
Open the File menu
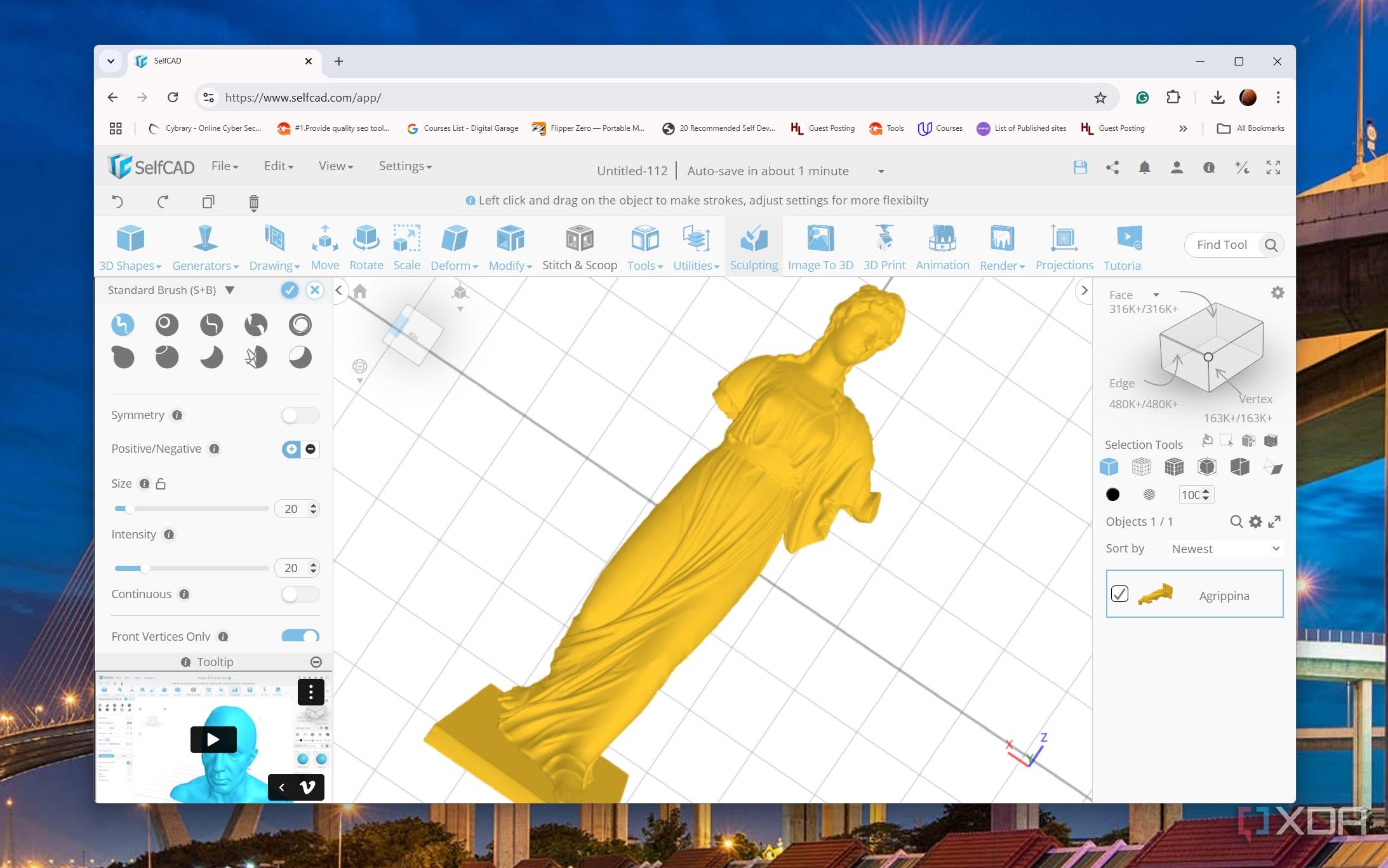(225, 166)
